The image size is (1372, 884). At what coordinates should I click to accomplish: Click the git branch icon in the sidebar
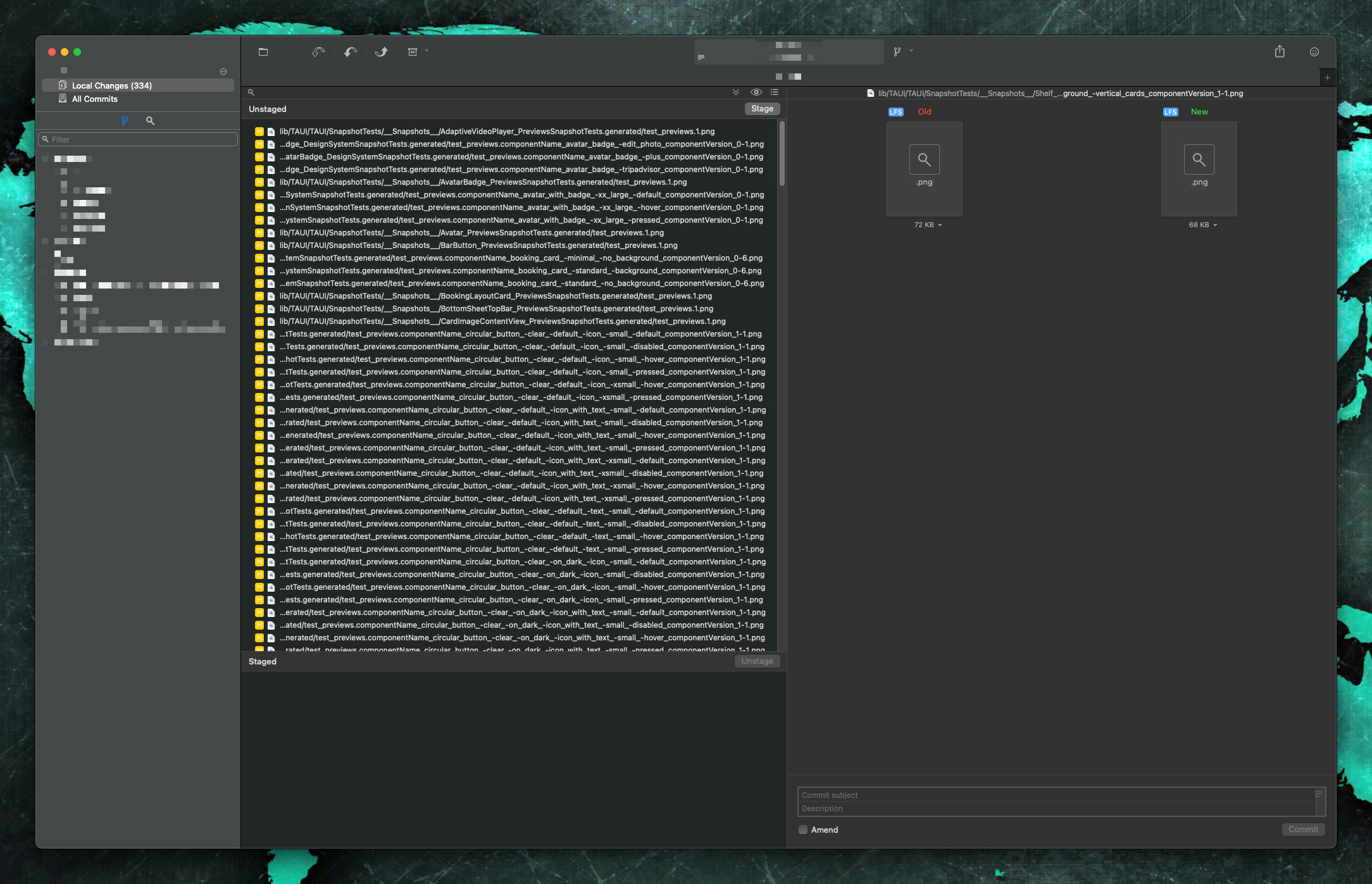tap(125, 120)
